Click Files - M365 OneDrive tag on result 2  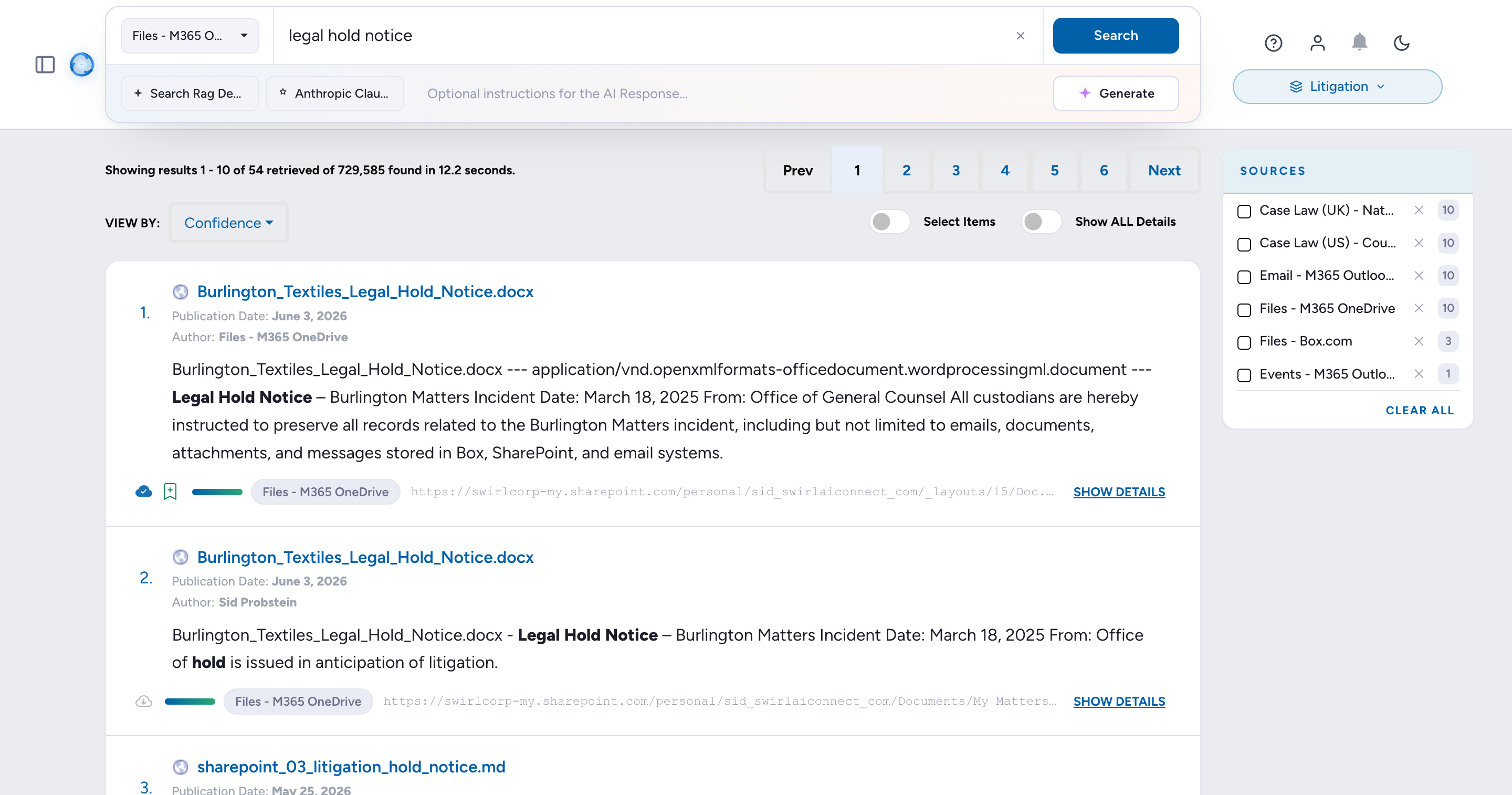point(298,702)
